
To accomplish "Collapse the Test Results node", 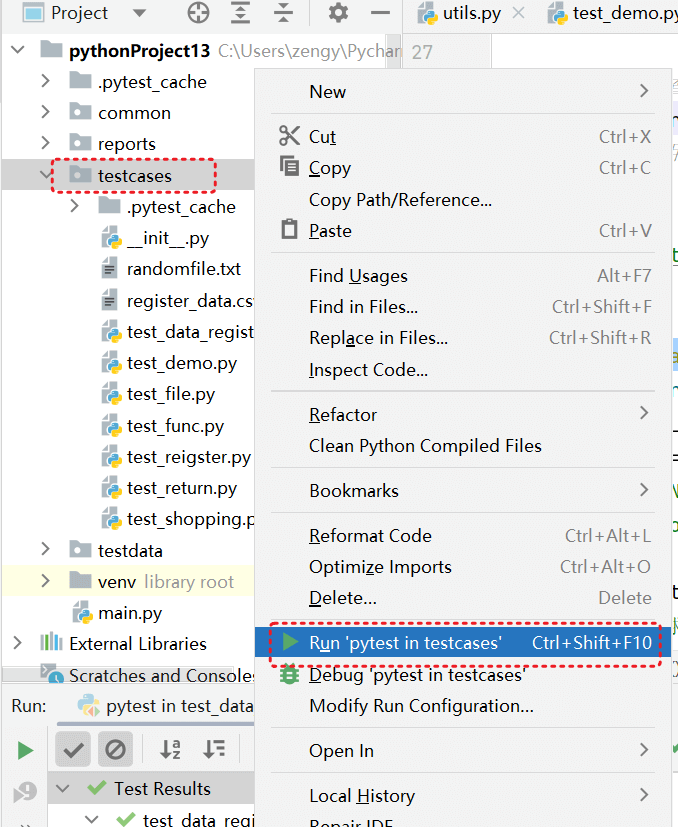I will 62,788.
